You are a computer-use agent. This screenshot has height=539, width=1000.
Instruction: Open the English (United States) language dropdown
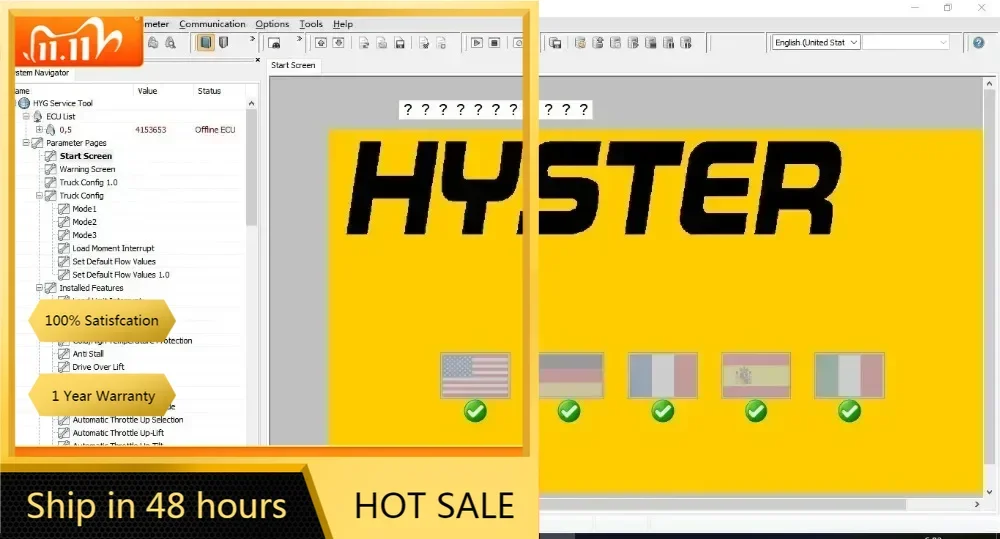[816, 42]
